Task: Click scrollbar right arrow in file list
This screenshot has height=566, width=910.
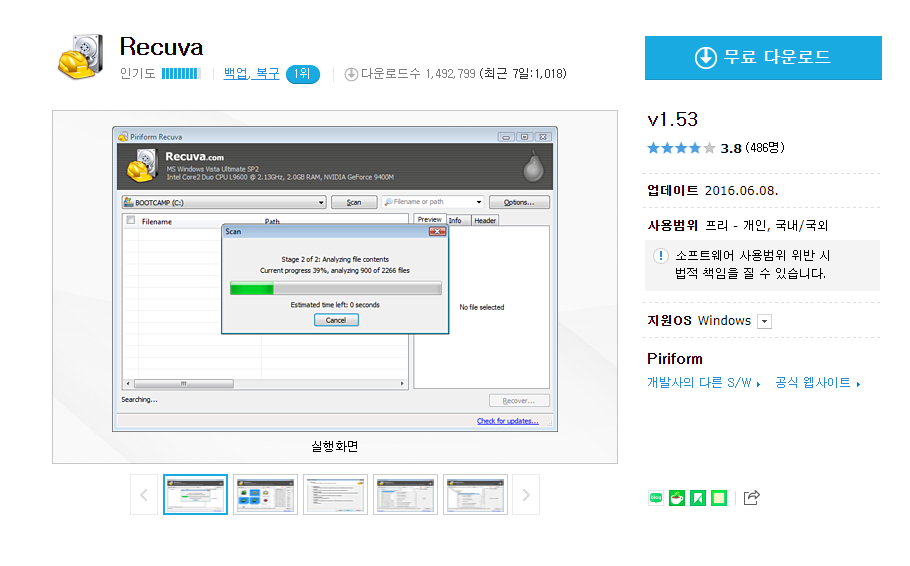Action: point(402,384)
